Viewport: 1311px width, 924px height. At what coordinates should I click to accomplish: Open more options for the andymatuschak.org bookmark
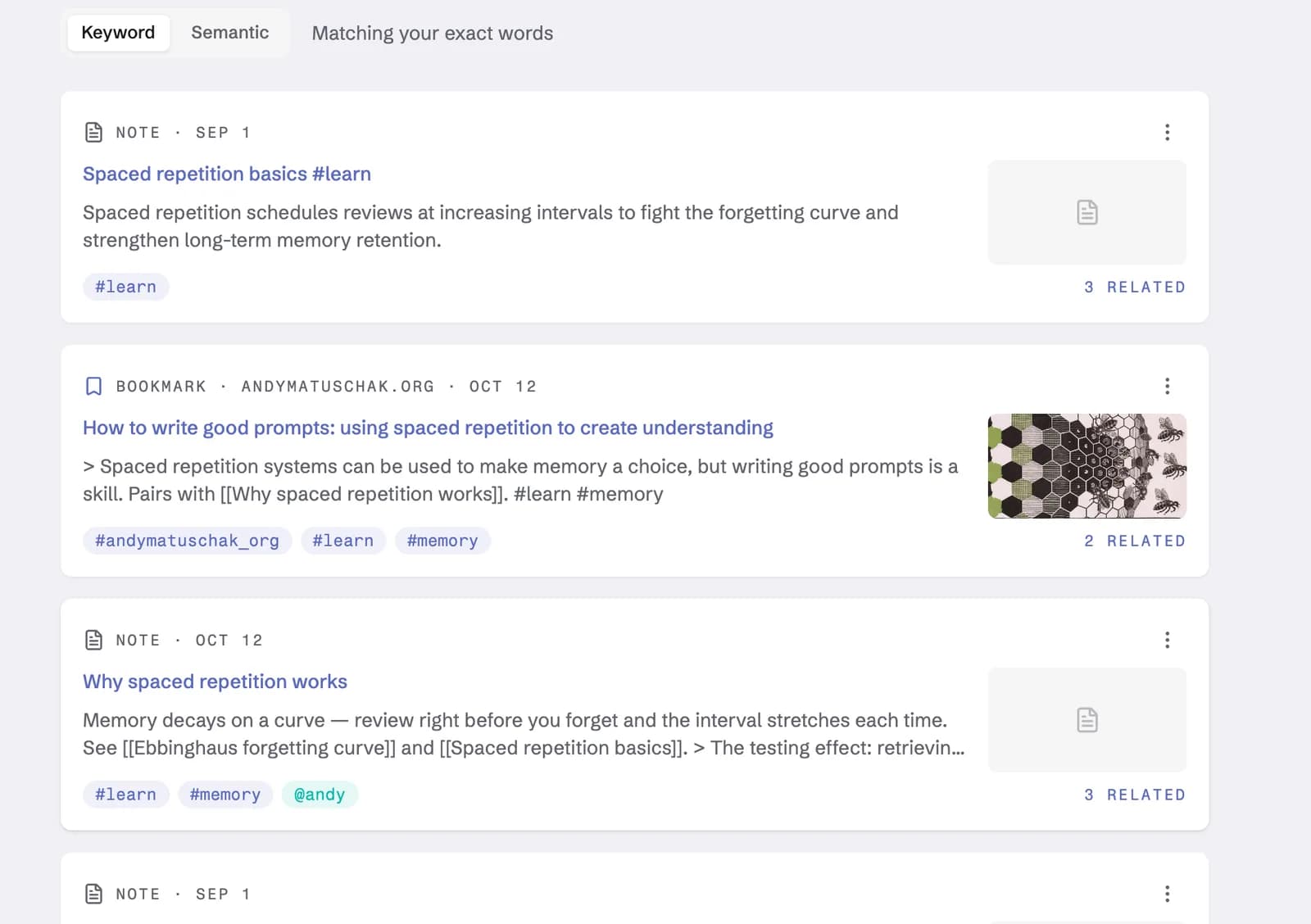1167,387
